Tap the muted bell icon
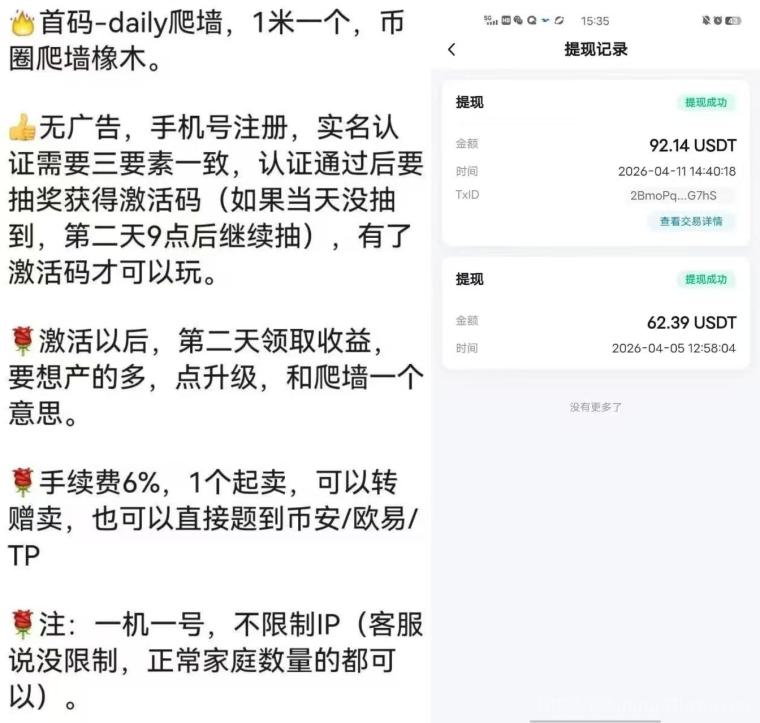This screenshot has width=760, height=723. point(706,20)
